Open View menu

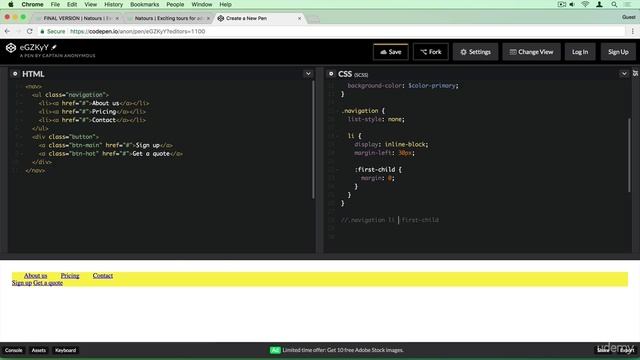pos(91,4)
